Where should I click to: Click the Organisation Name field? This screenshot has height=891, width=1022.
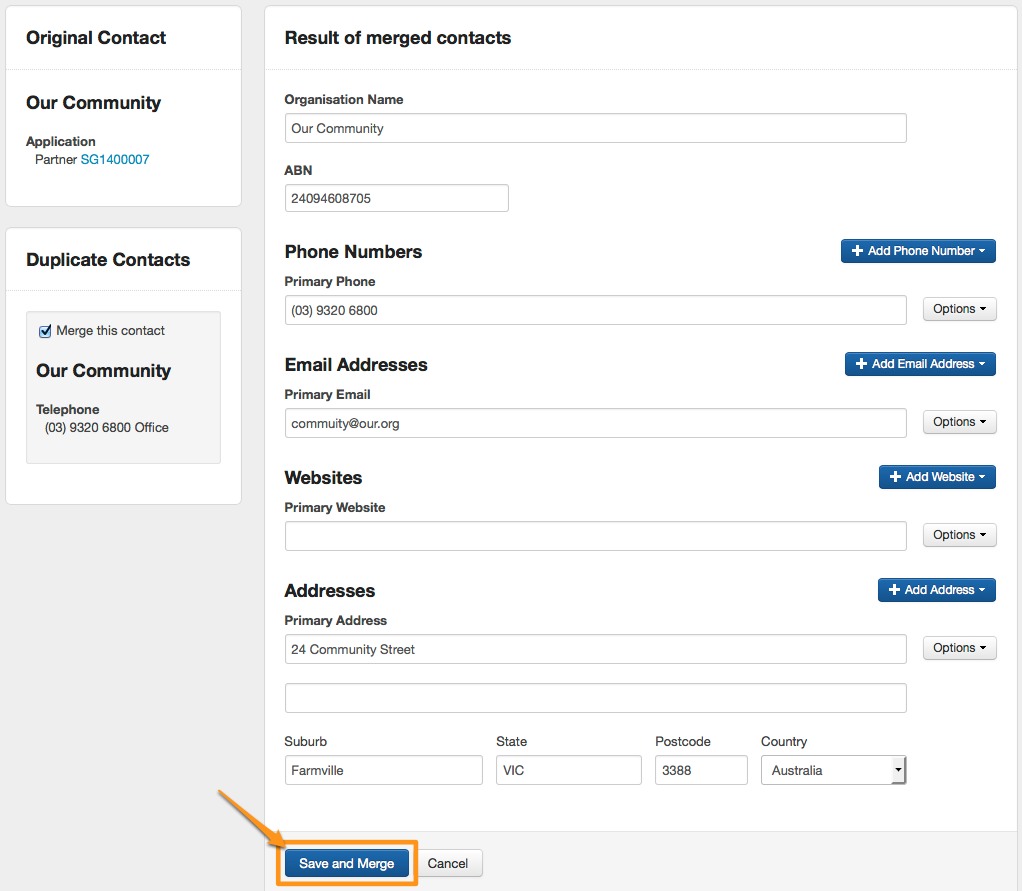pyautogui.click(x=595, y=128)
